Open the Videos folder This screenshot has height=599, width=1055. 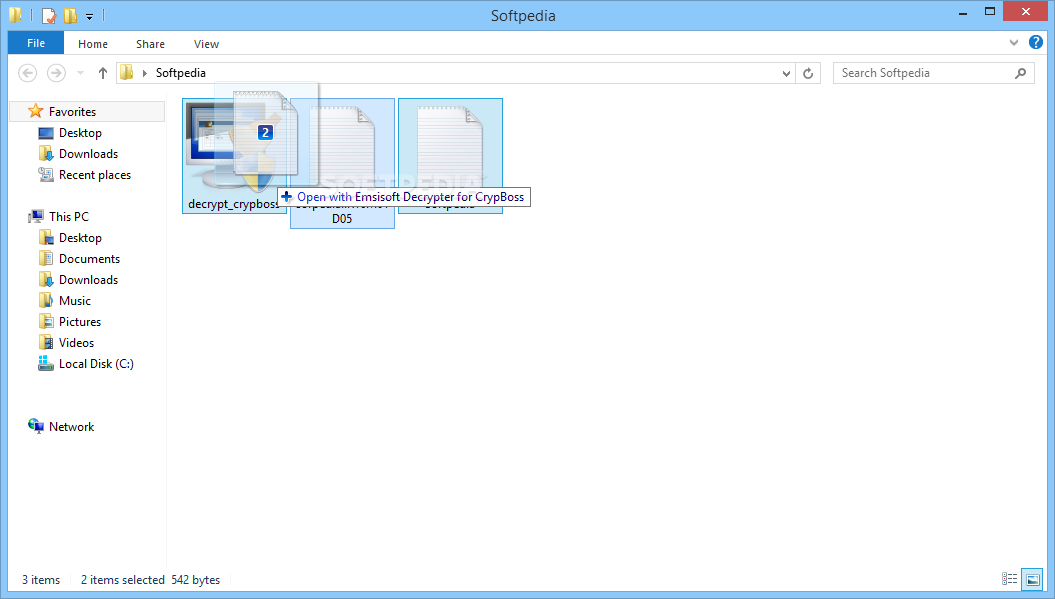point(76,343)
